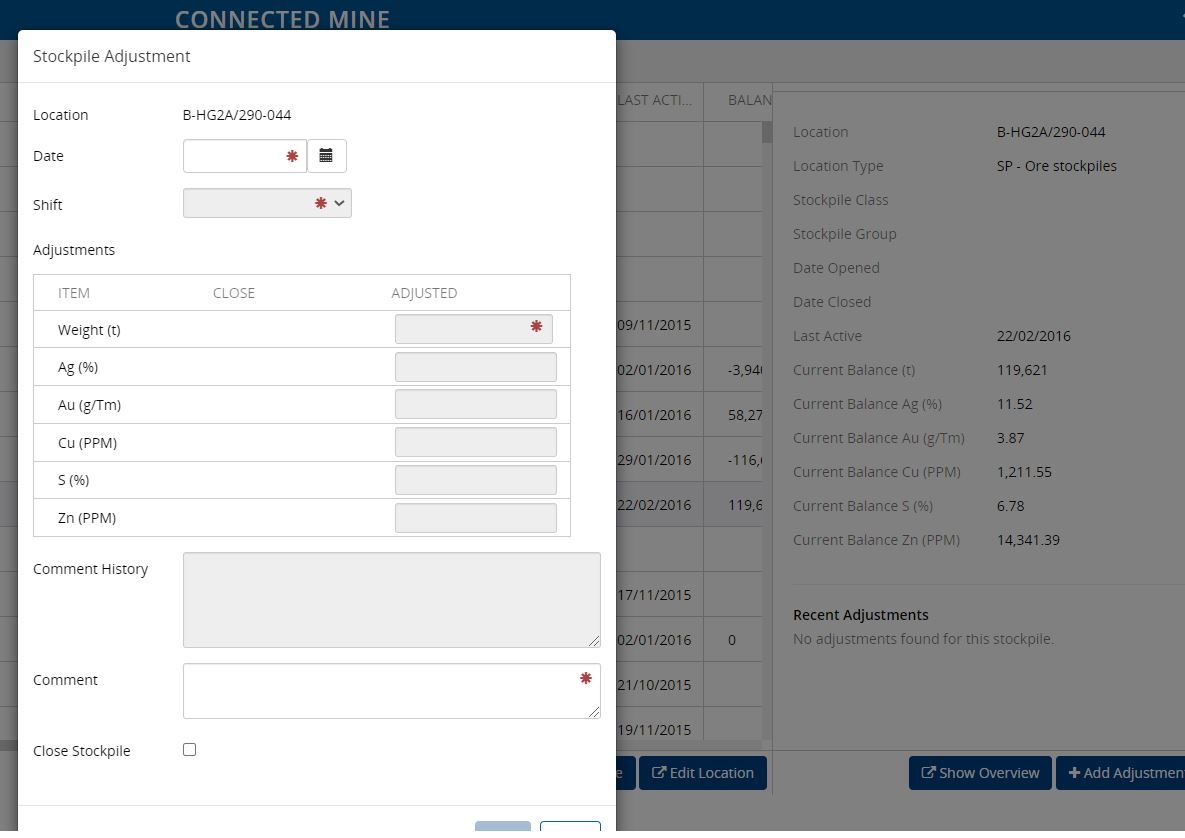Click the Current Balance (t) value 119,621

(1022, 370)
